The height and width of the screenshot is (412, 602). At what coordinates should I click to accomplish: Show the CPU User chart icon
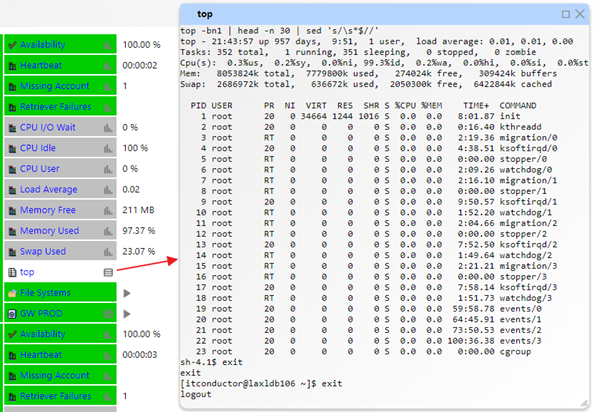107,169
